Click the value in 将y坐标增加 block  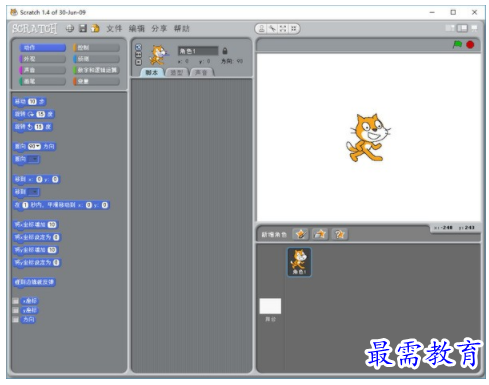point(52,250)
